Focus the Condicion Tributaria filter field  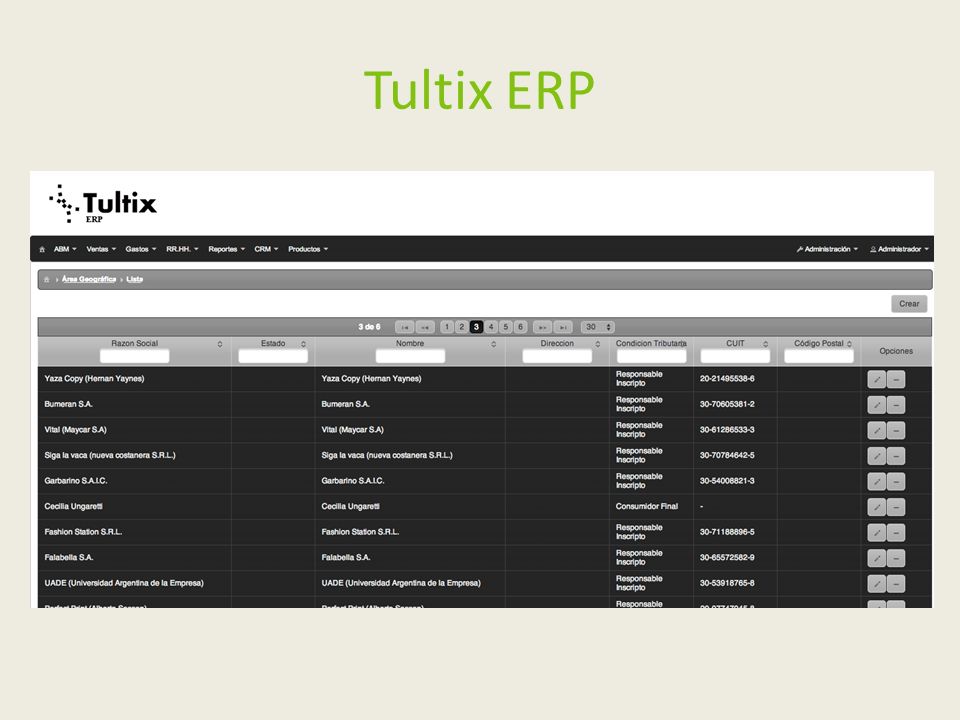[x=651, y=356]
